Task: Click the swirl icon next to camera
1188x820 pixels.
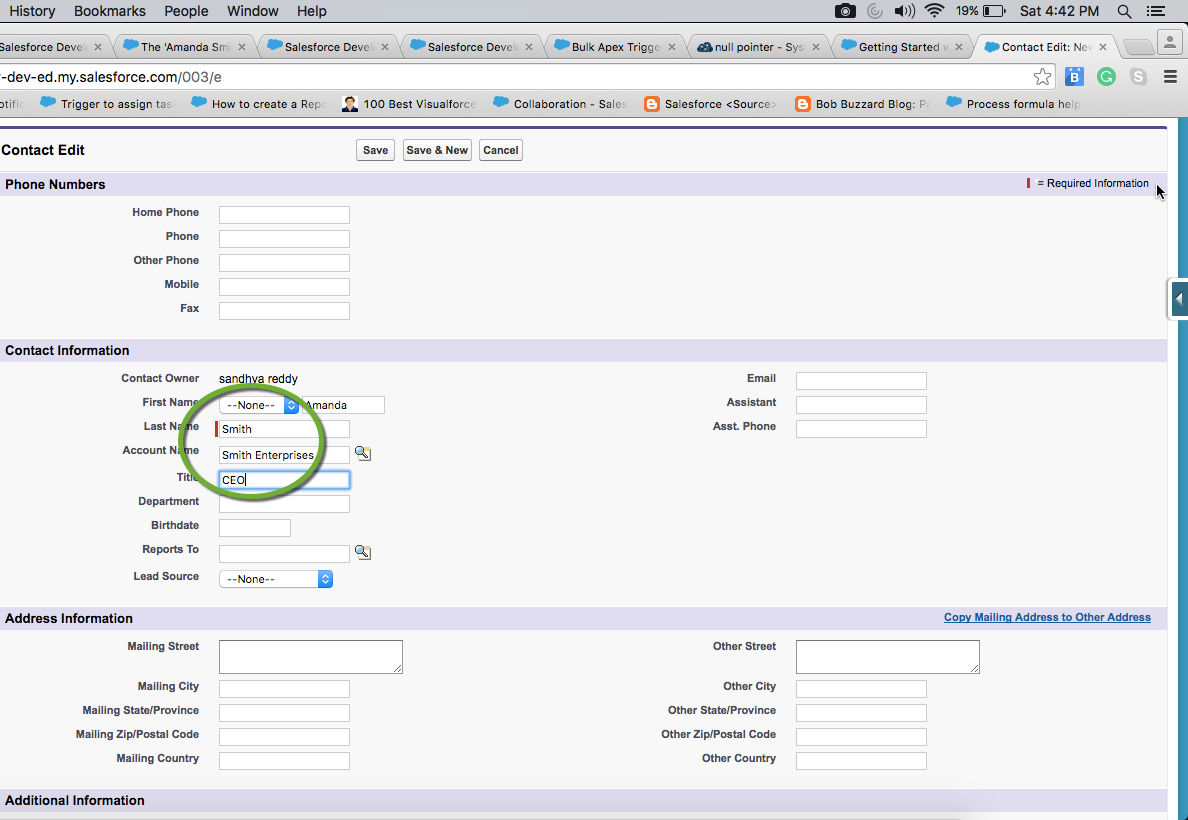Action: (x=875, y=11)
